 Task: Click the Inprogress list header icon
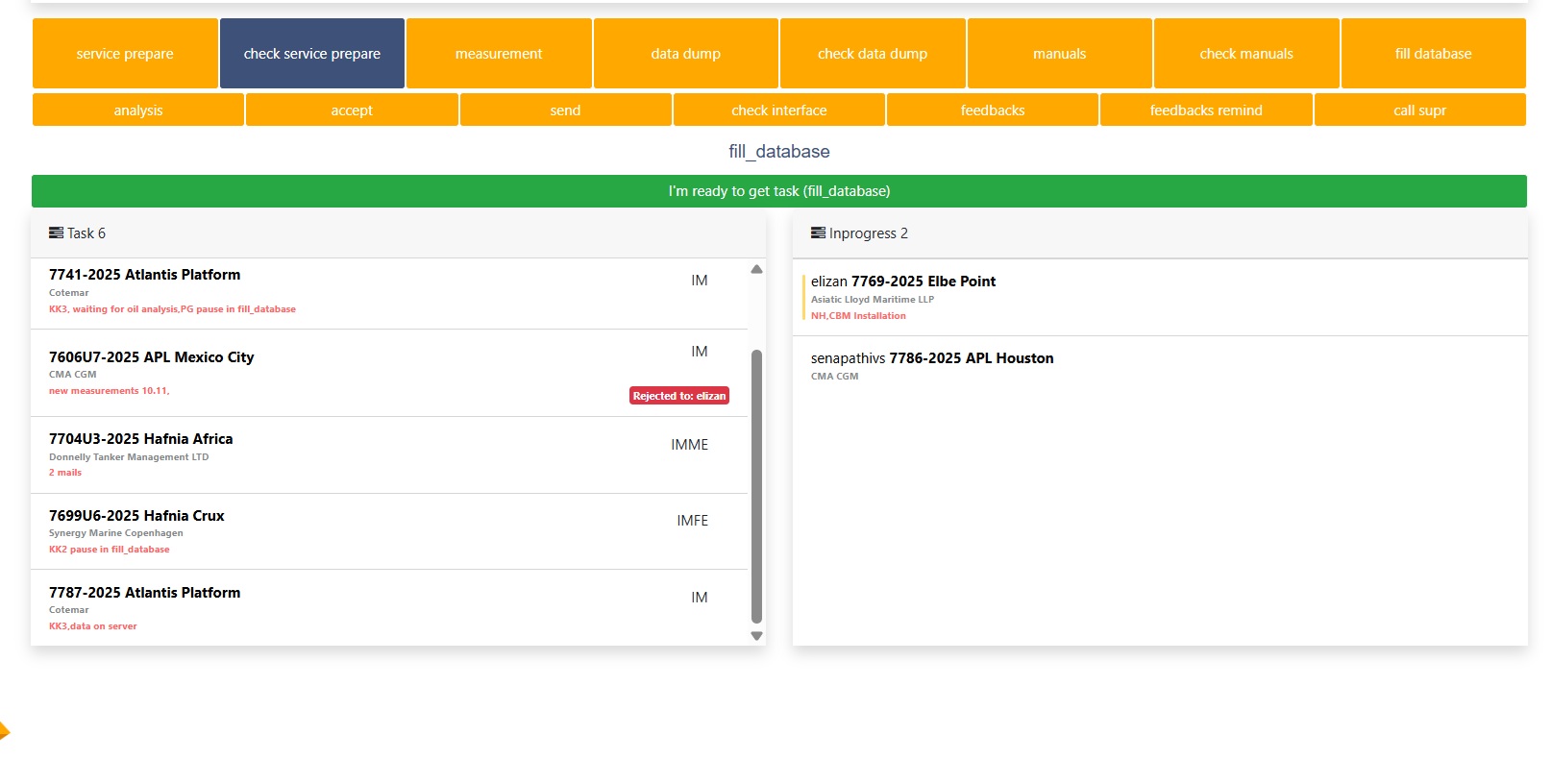tap(818, 233)
